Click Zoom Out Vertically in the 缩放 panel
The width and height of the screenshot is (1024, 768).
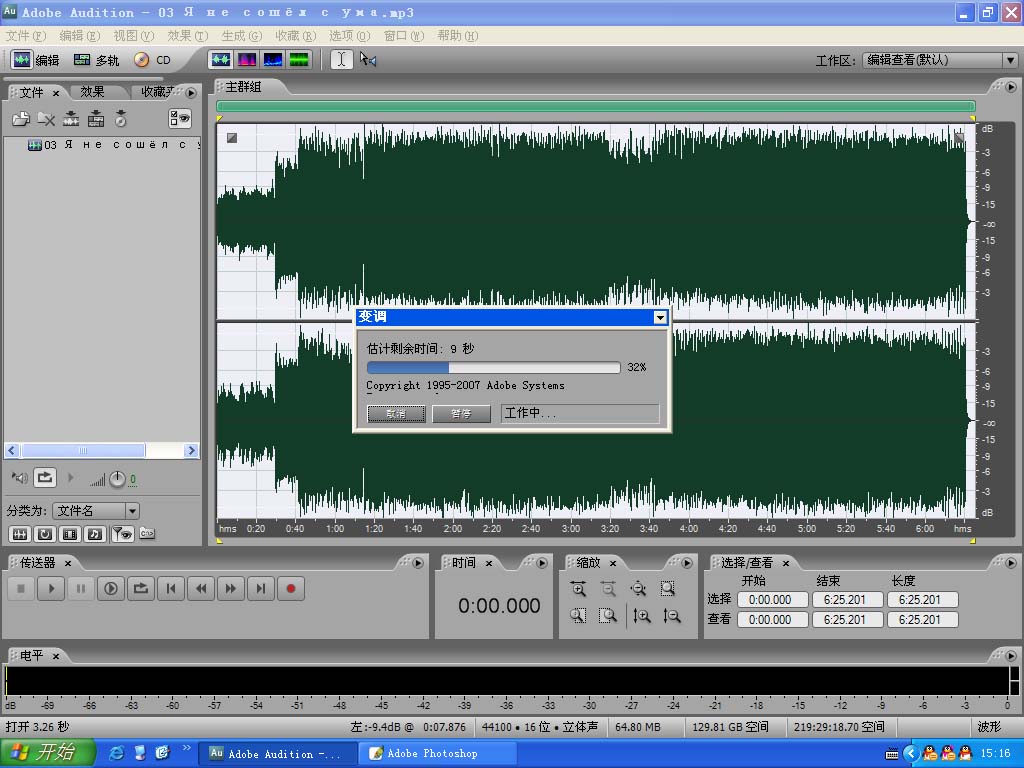click(671, 616)
